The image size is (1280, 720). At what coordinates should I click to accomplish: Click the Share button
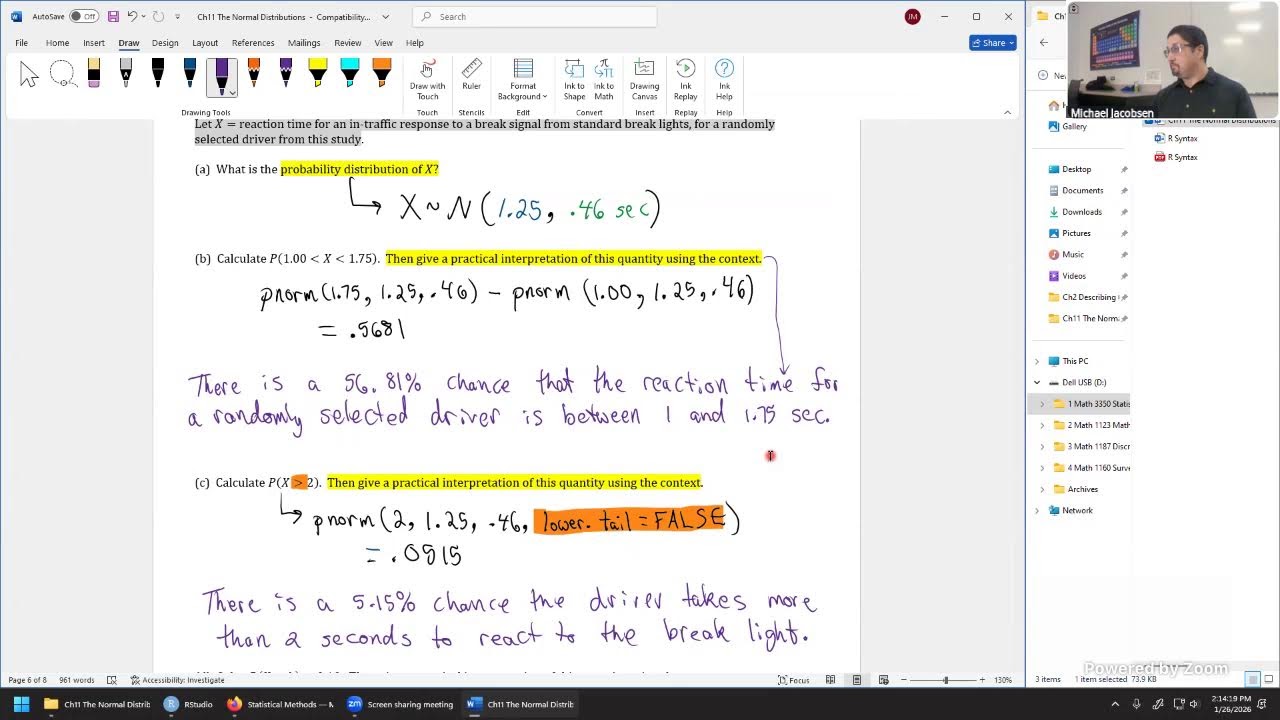[992, 43]
